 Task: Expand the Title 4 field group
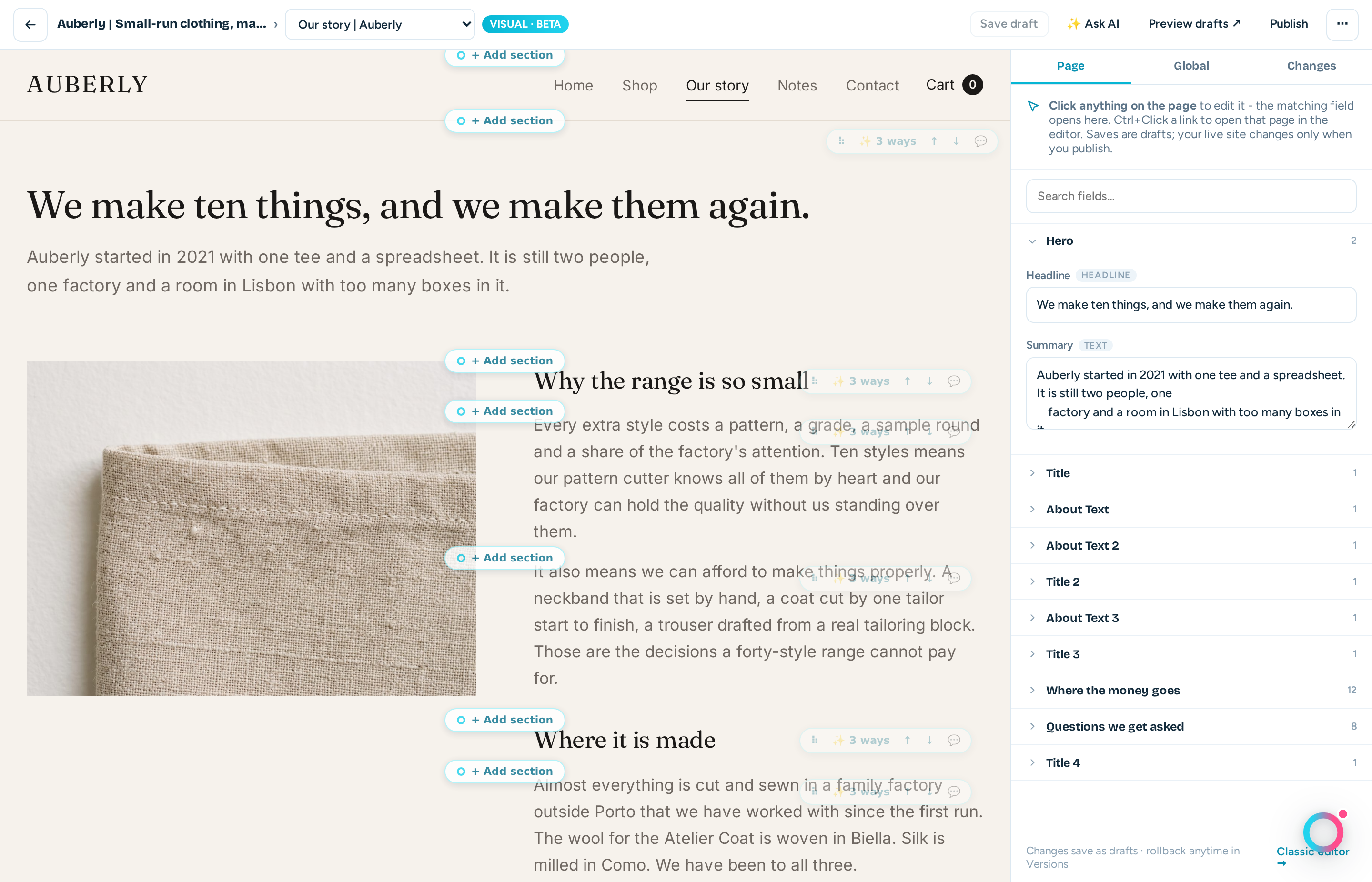coord(1191,762)
